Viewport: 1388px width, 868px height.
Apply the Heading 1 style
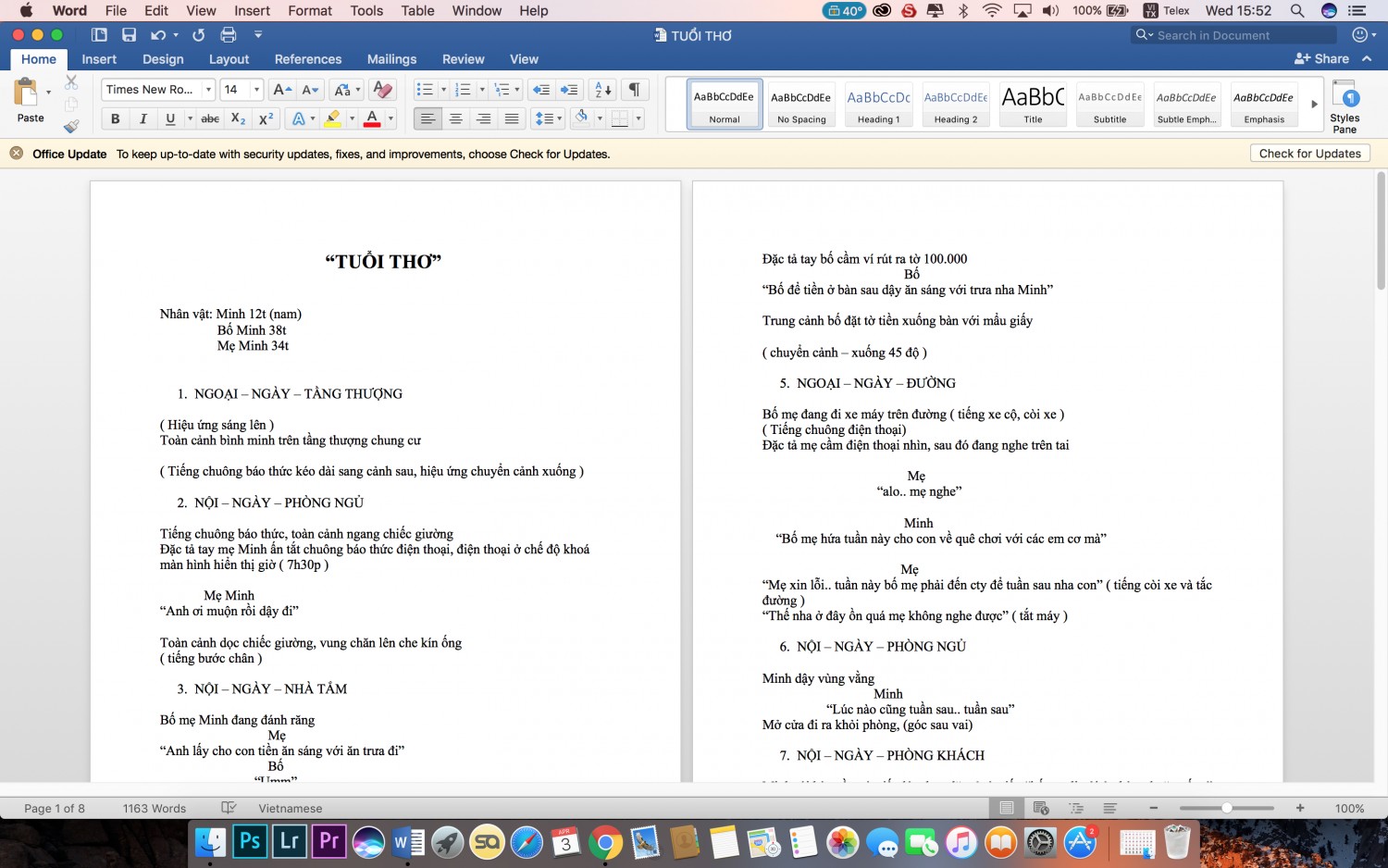878,105
